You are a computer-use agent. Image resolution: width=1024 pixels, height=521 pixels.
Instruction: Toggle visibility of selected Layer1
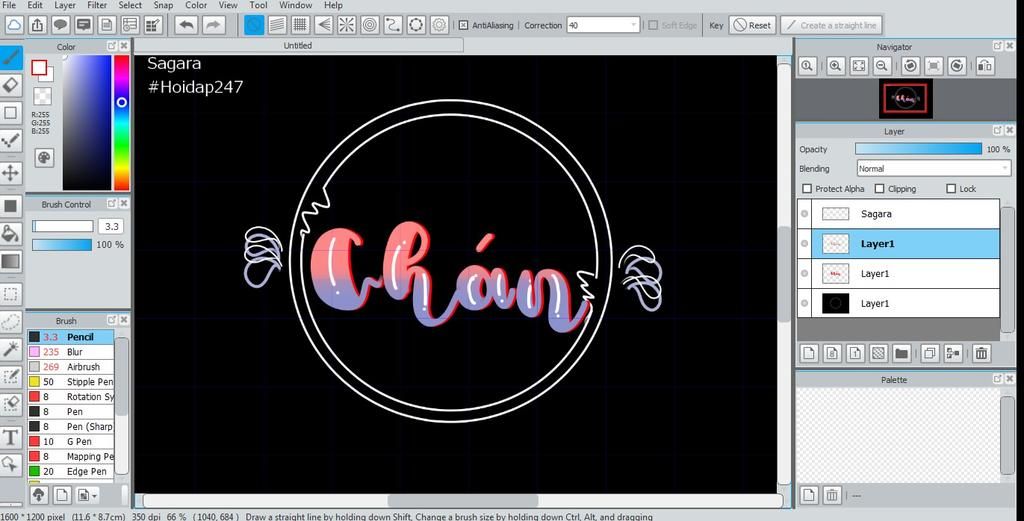(805, 244)
